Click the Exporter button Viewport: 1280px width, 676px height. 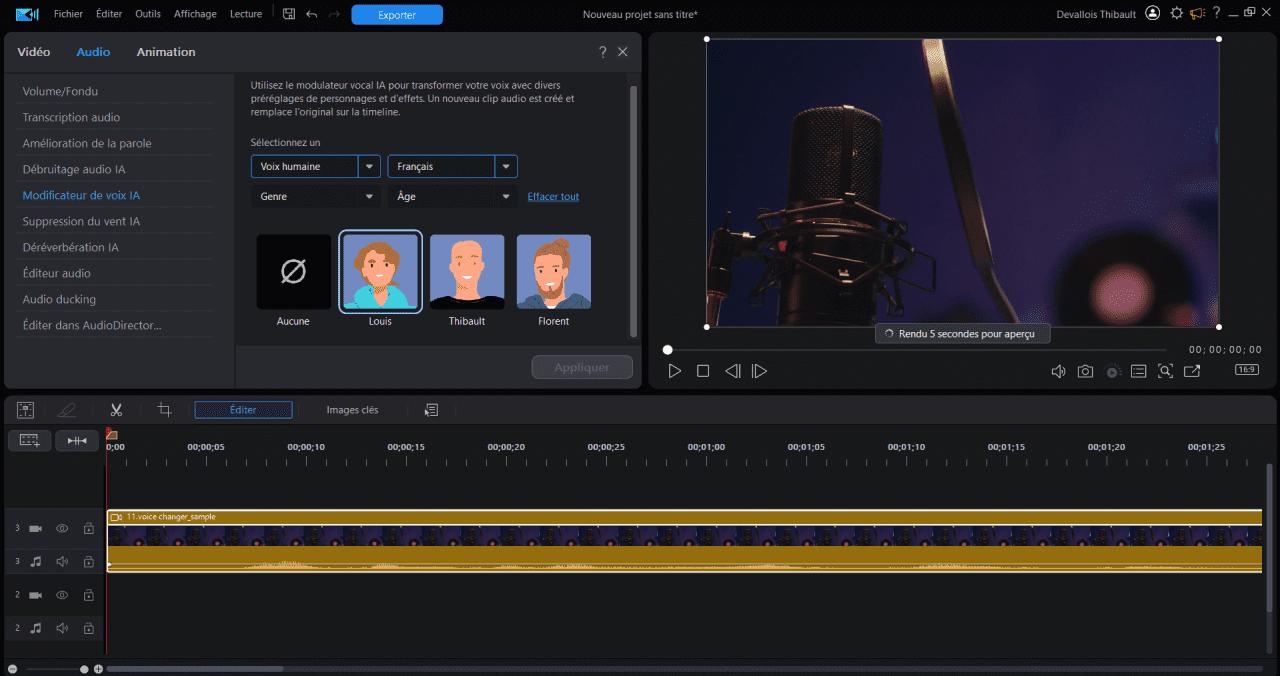coord(397,15)
